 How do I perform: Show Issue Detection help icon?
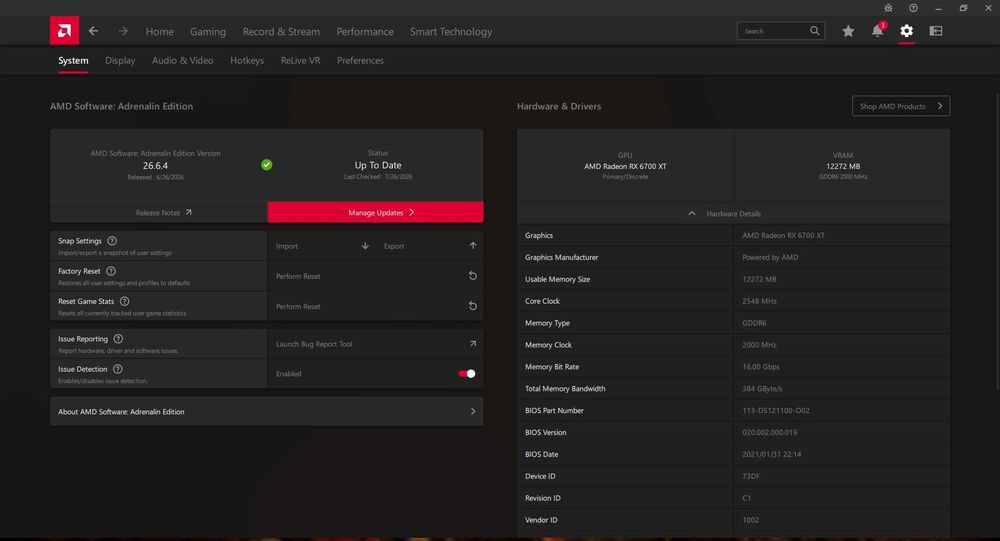(117, 369)
